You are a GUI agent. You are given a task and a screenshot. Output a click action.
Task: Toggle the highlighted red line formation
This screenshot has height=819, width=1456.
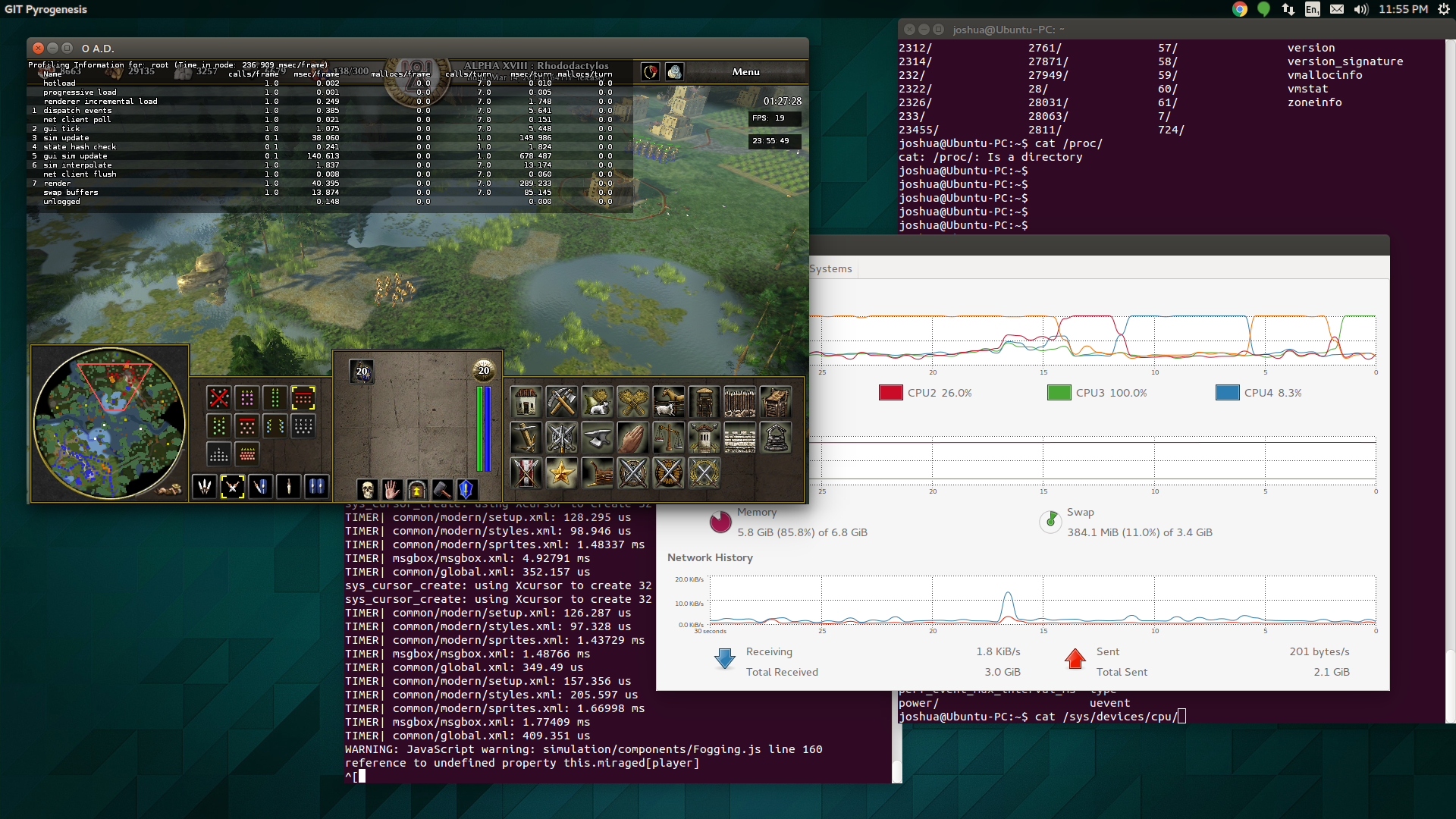click(303, 397)
